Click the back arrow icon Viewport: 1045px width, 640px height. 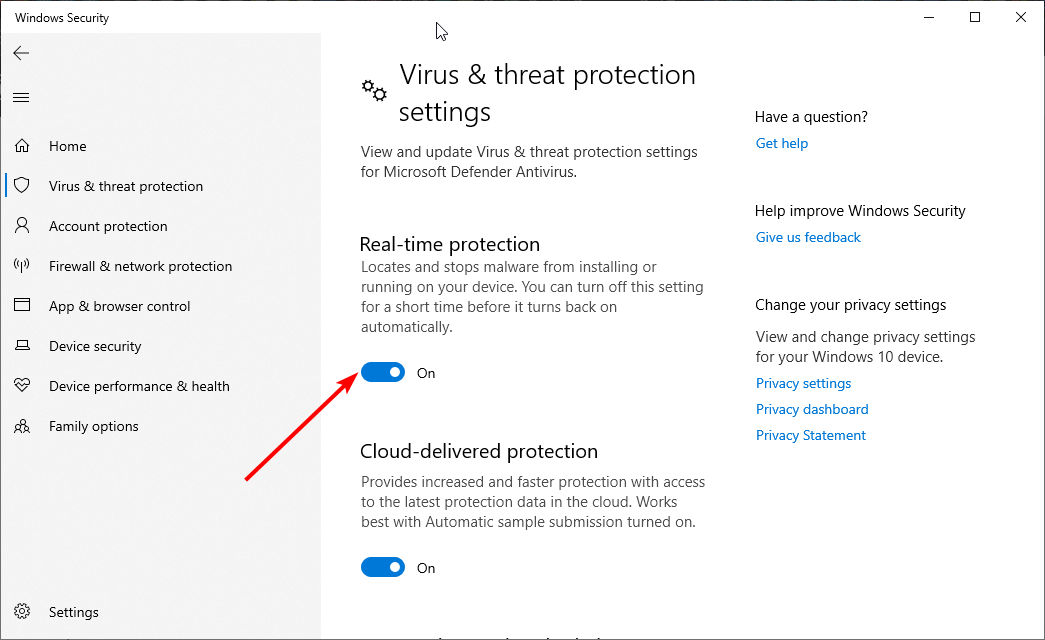click(x=21, y=53)
